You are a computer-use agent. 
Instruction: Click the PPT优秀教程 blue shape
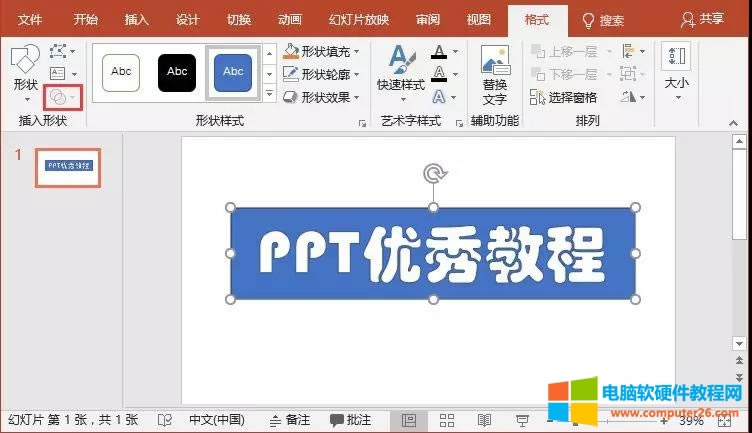(x=433, y=253)
